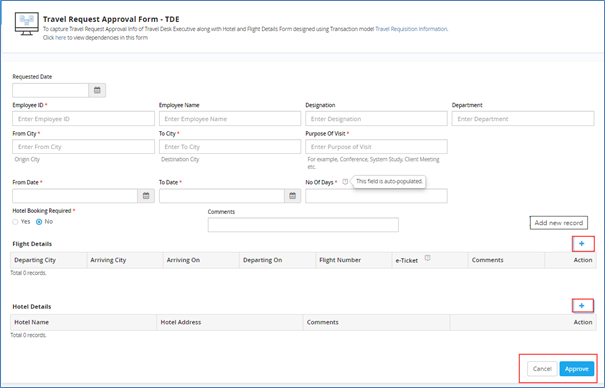
Task: Focus the Employee ID field
Action: pyautogui.click(x=83, y=119)
